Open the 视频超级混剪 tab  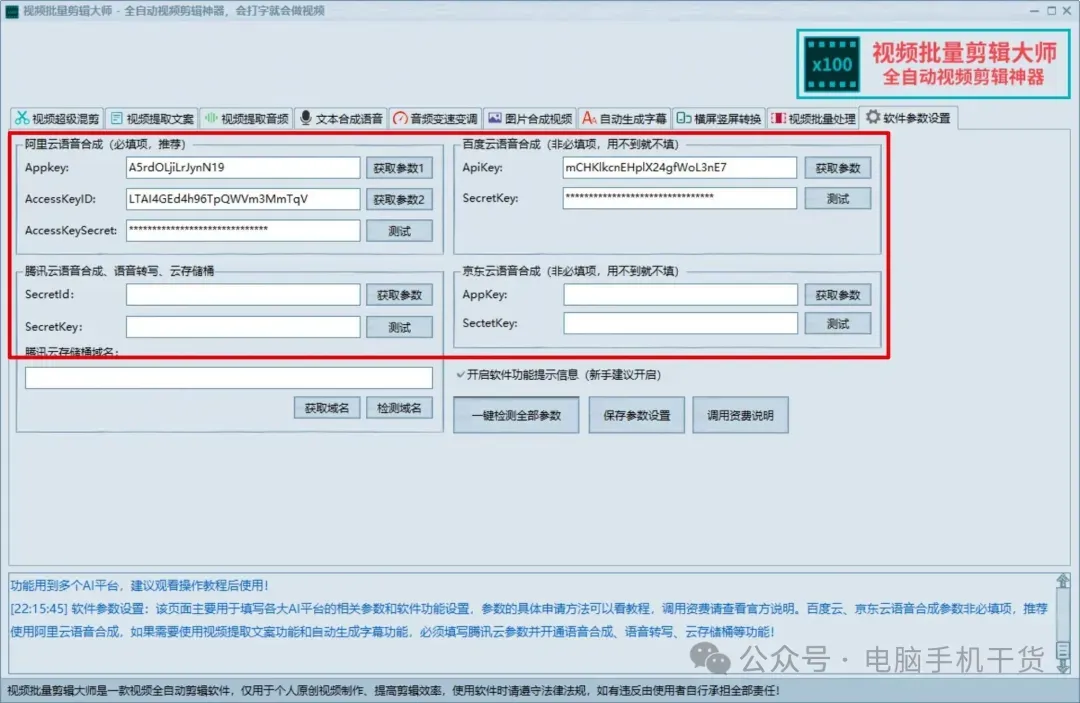tap(57, 118)
